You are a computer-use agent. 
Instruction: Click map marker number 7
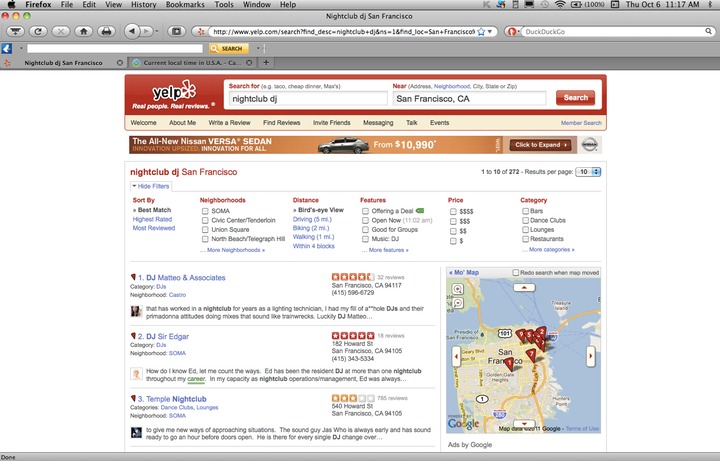[x=531, y=355]
